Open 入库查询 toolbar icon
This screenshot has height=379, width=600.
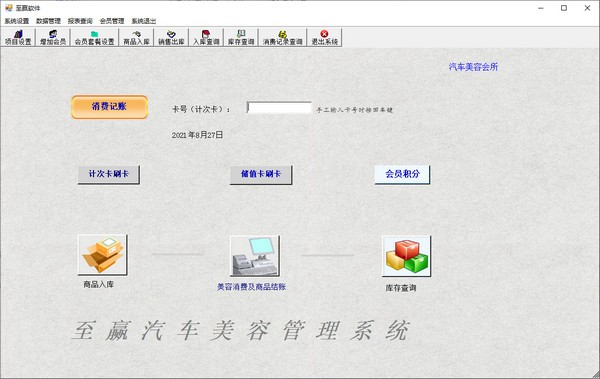[206, 38]
